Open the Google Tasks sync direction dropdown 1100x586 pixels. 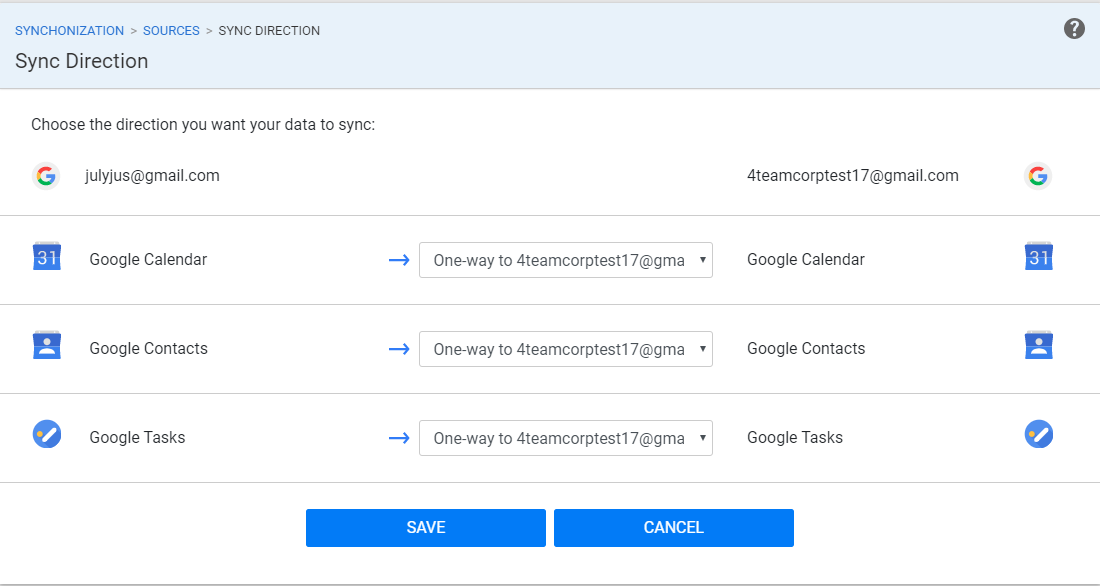[566, 438]
